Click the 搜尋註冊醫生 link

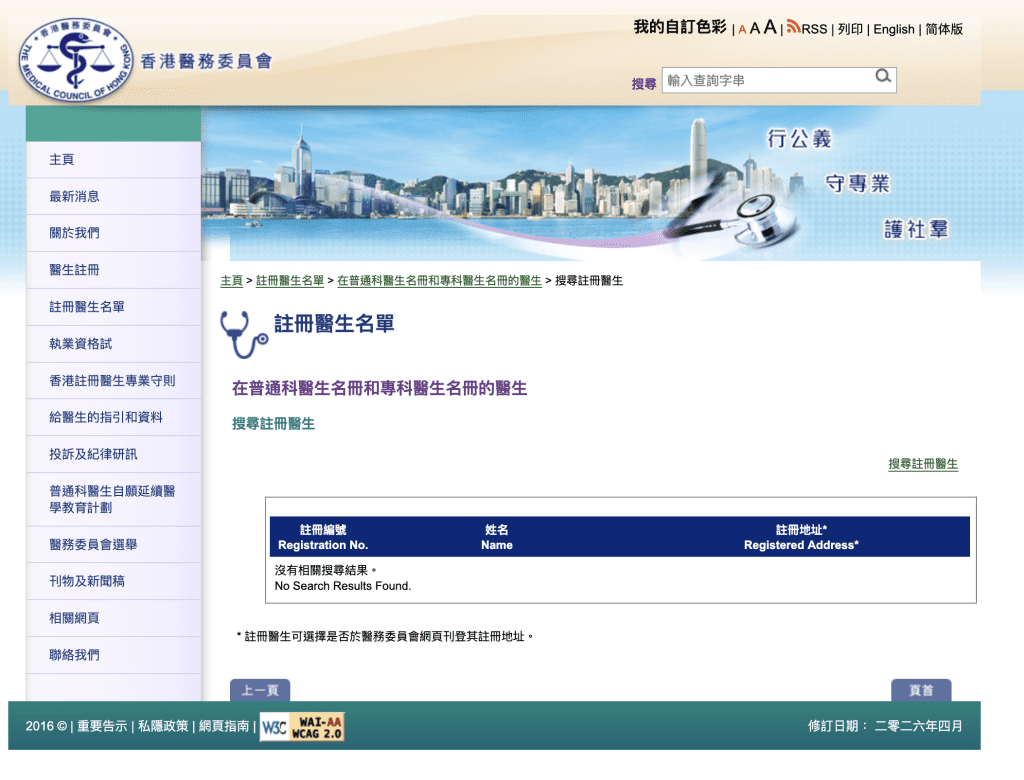(x=921, y=464)
